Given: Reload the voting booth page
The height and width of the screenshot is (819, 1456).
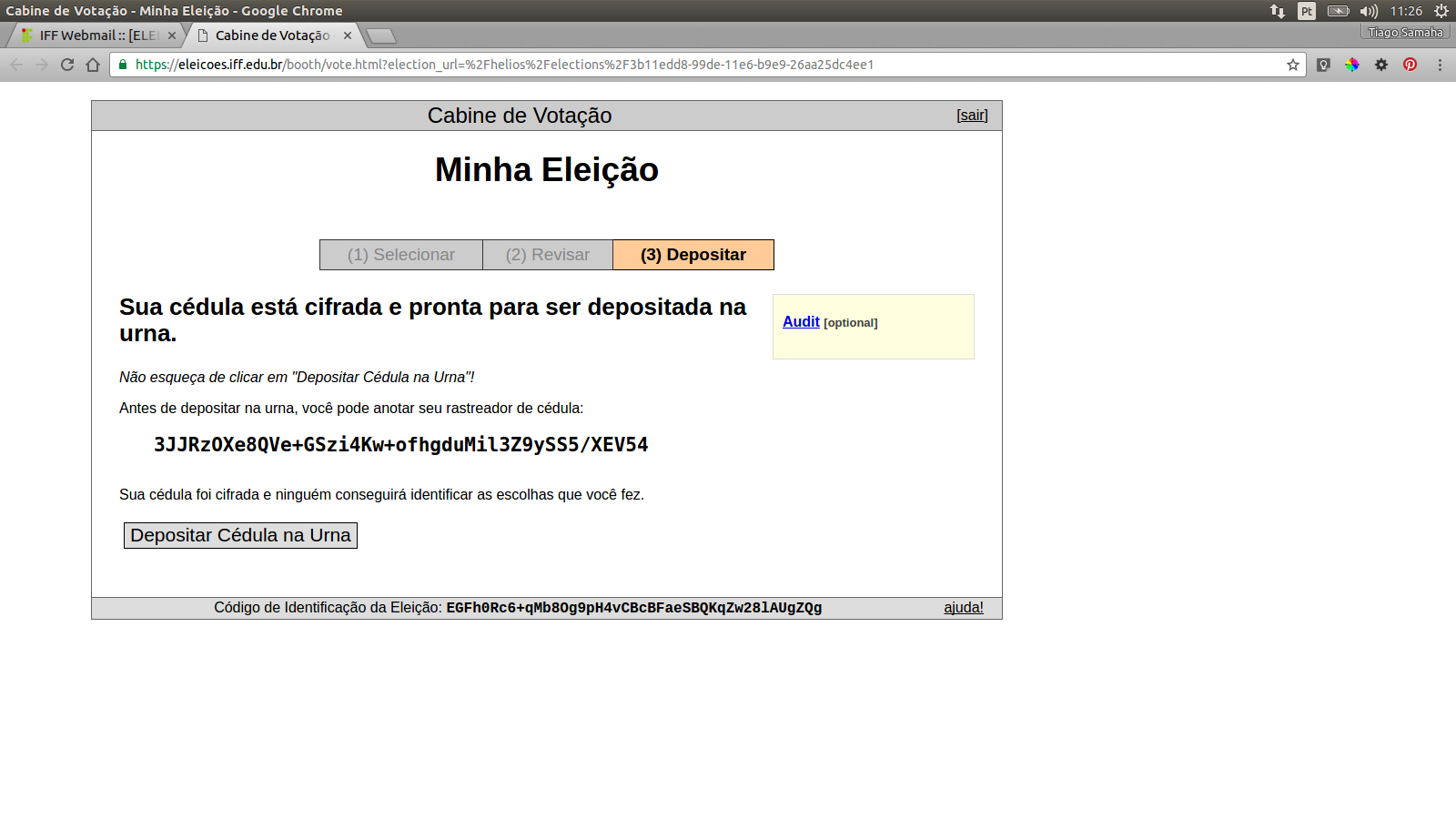Looking at the screenshot, I should coord(67,65).
